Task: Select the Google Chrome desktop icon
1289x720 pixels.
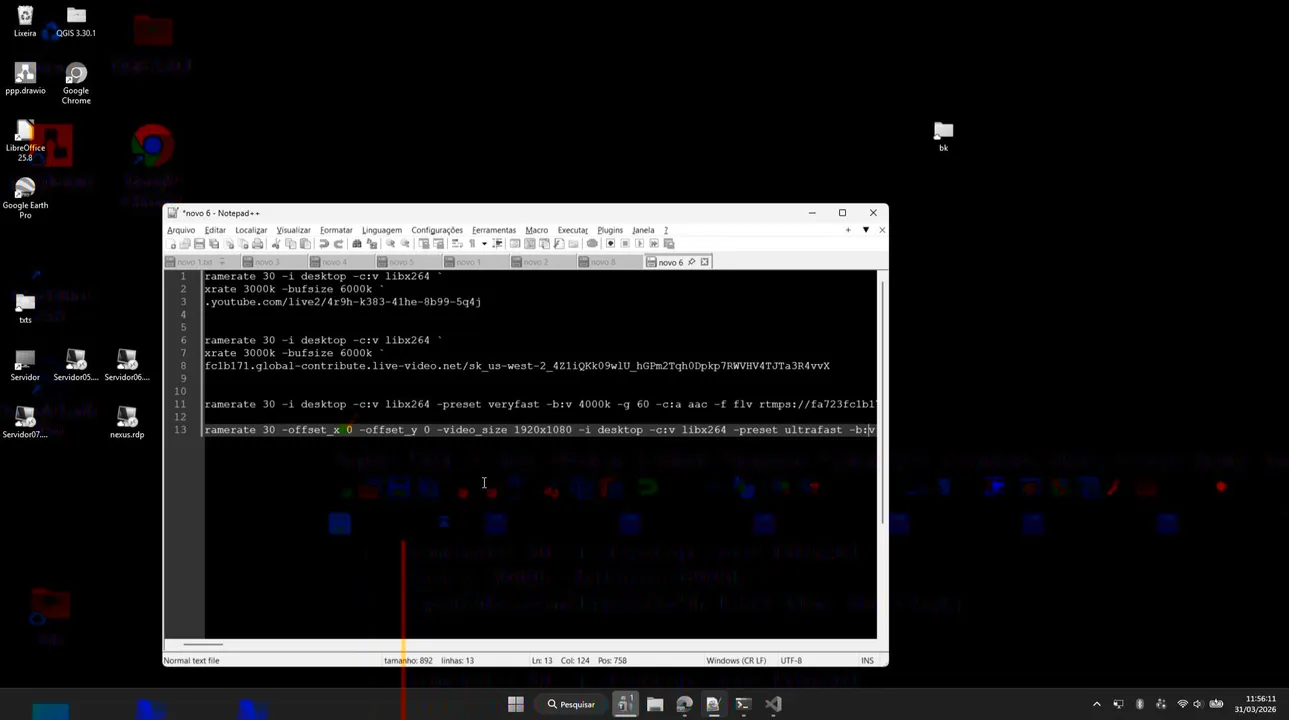Action: (x=76, y=84)
